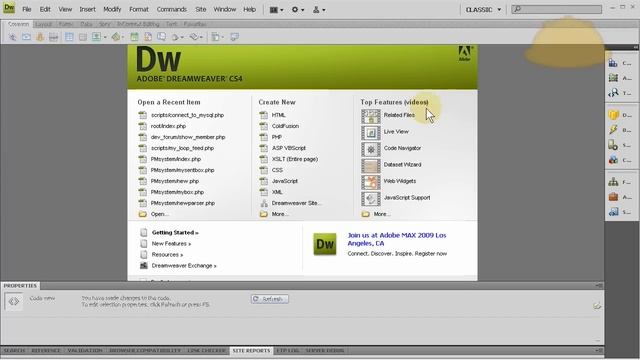
Task: Click the Adobe MAX 2009 promo link
Action: pos(397,239)
